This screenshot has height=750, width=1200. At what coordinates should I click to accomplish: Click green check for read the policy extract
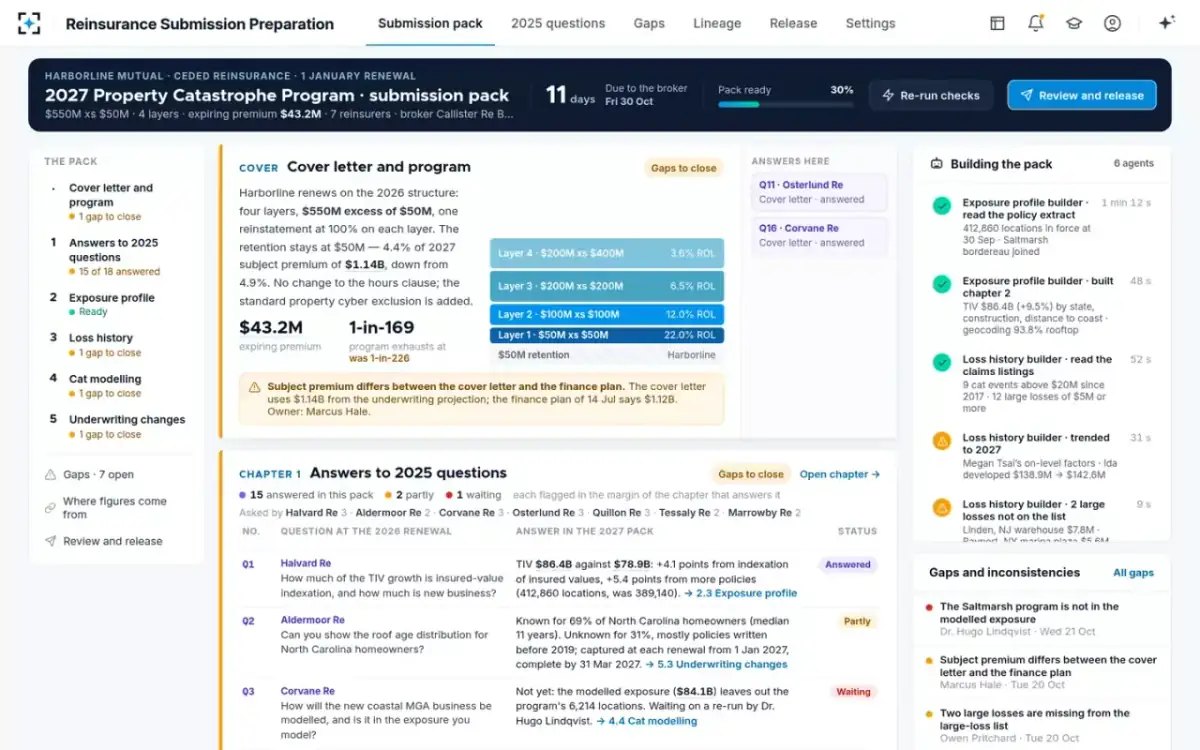(942, 206)
